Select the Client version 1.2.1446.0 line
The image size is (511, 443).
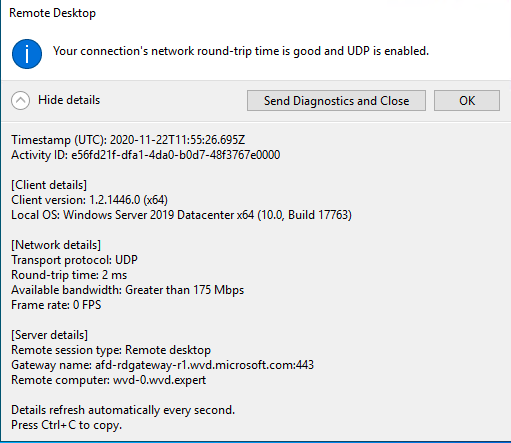tap(89, 200)
